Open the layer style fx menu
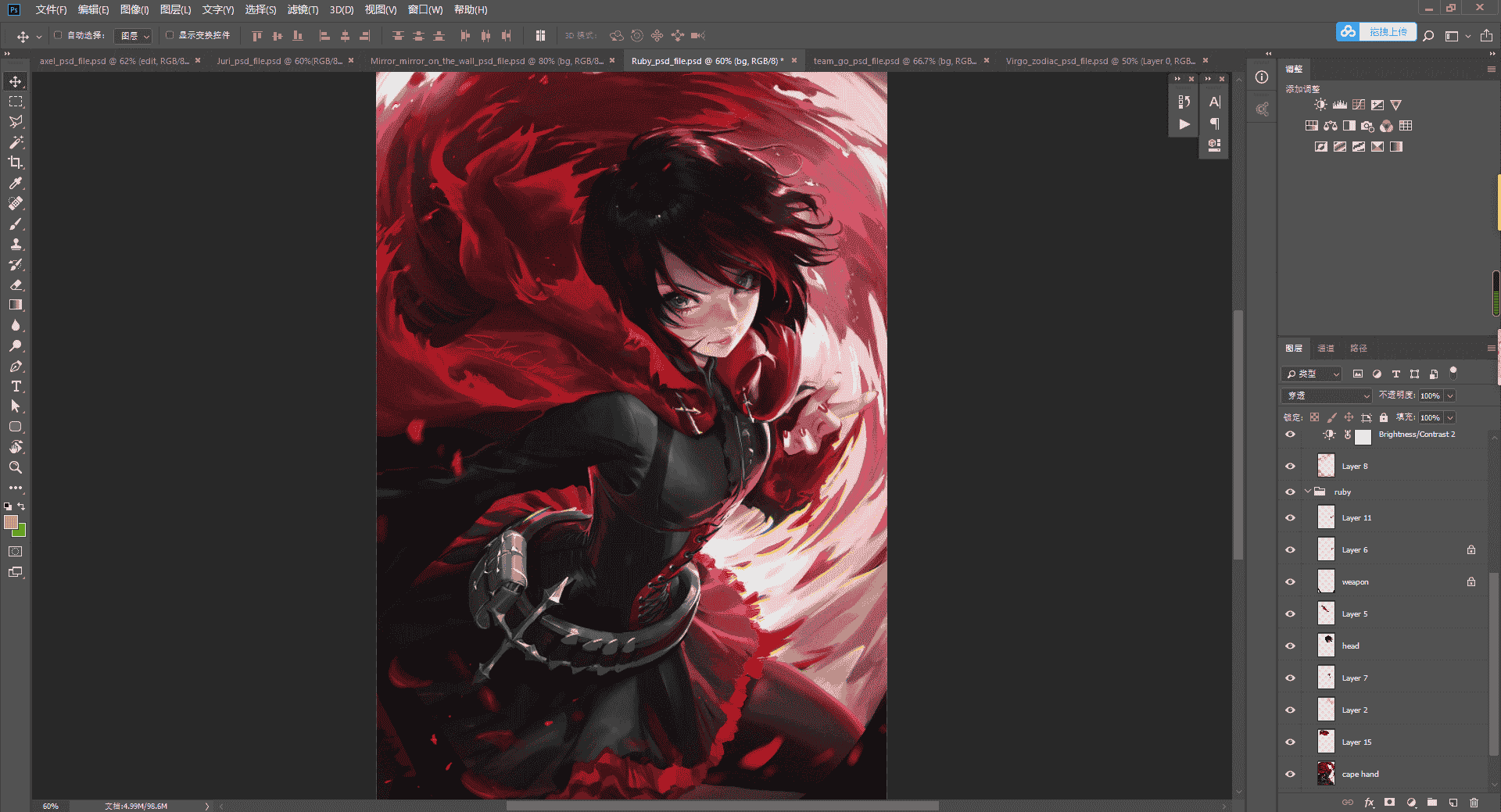Viewport: 1501px width, 812px height. click(x=1369, y=803)
